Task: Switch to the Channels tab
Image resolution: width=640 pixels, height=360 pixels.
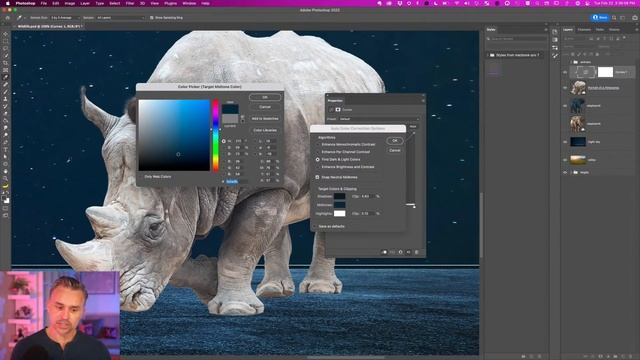Action: (584, 29)
